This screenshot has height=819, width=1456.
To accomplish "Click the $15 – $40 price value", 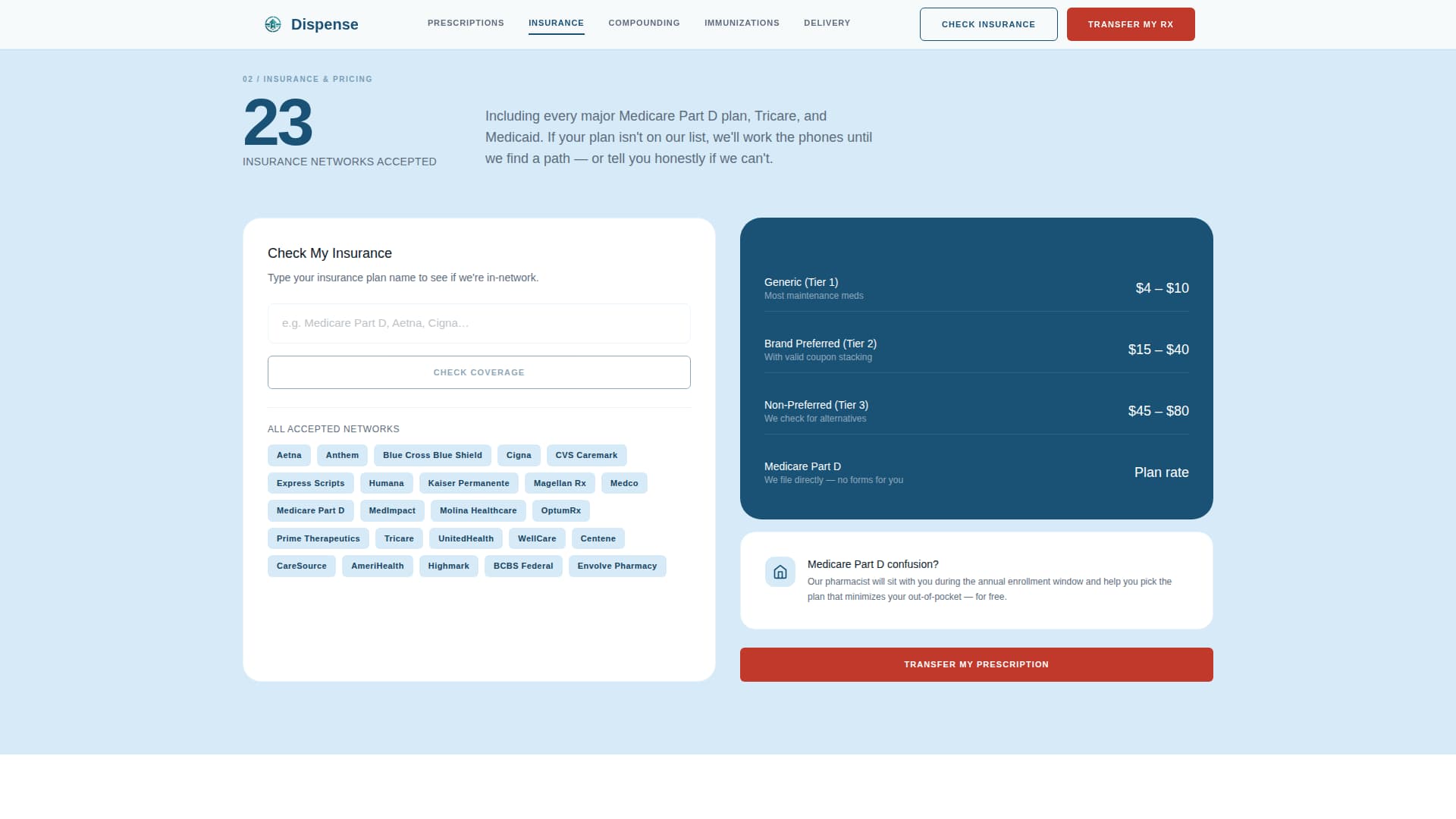I will (1158, 350).
